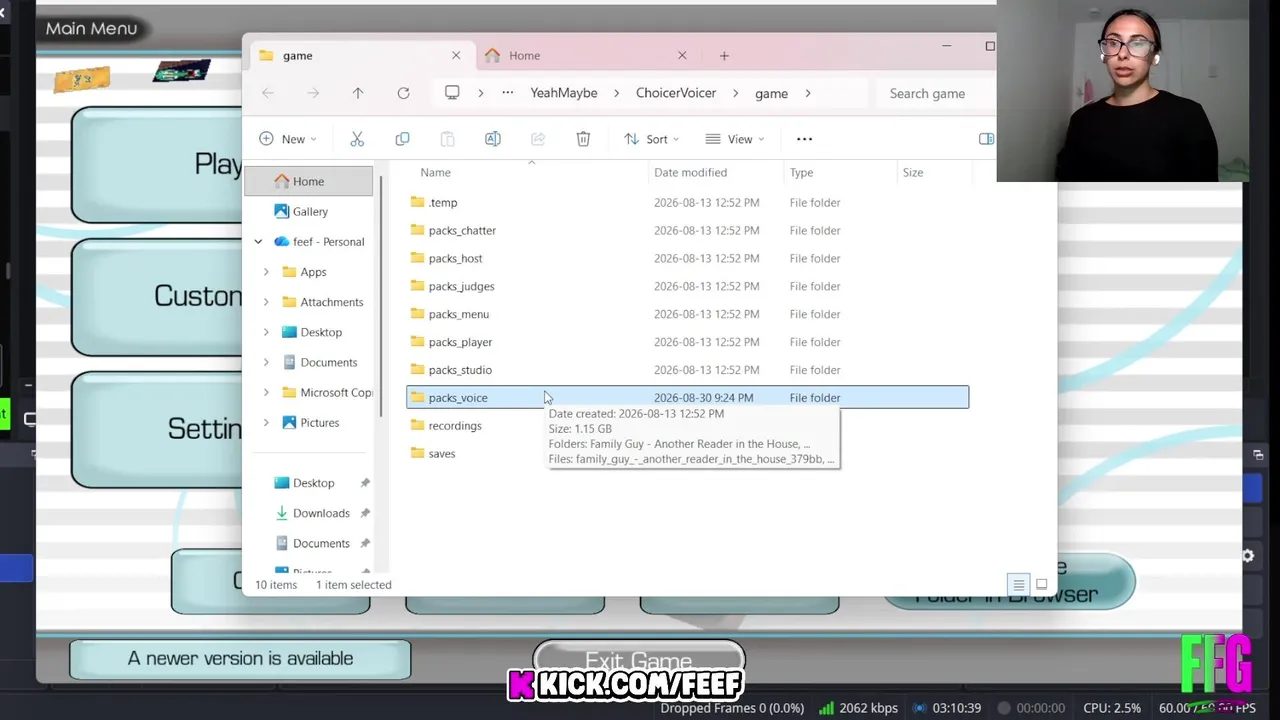Close the Home tab
1280x720 pixels.
point(682,55)
